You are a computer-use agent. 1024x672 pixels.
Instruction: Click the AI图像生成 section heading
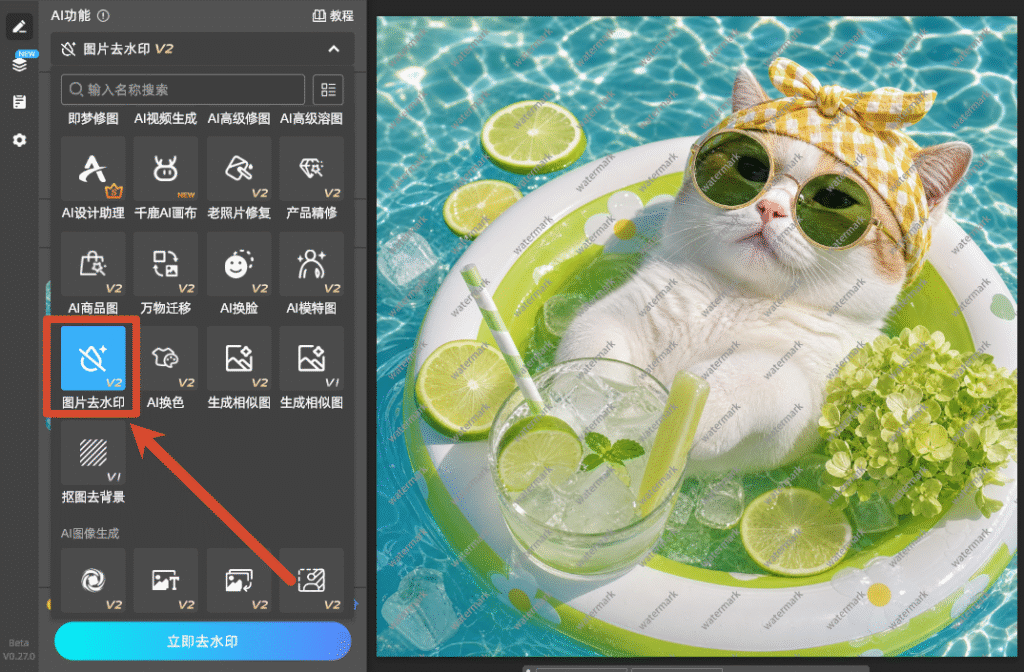pos(90,534)
